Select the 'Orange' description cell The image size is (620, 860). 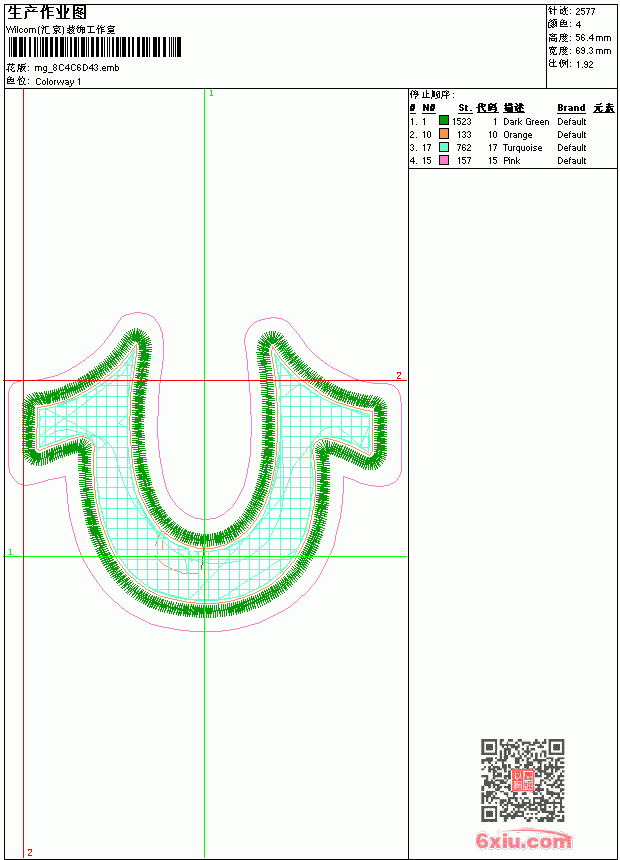pos(517,135)
